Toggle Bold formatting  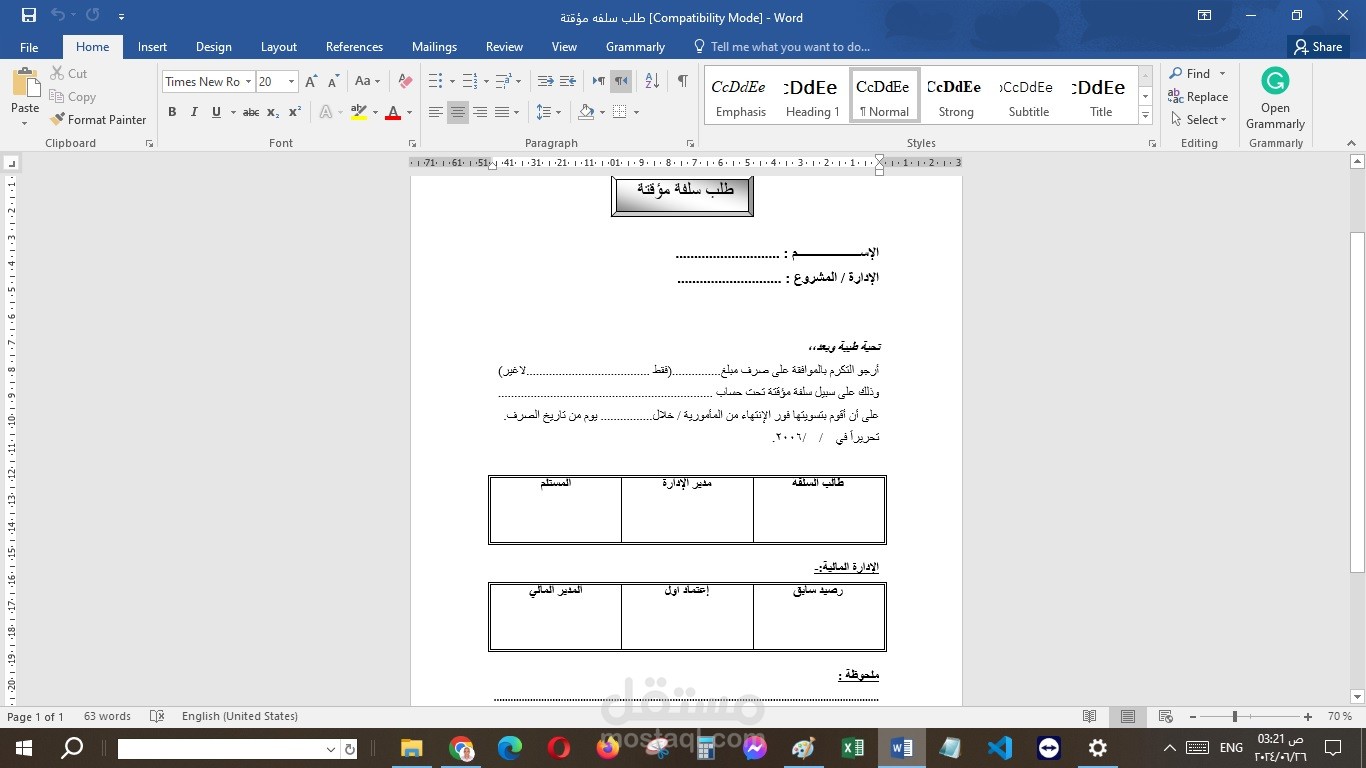point(172,112)
